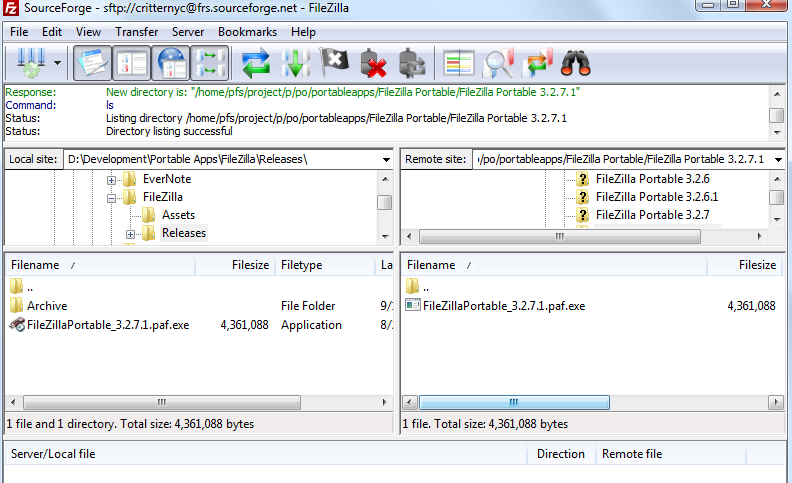Open the Transfer menu
792x483 pixels.
tap(136, 32)
